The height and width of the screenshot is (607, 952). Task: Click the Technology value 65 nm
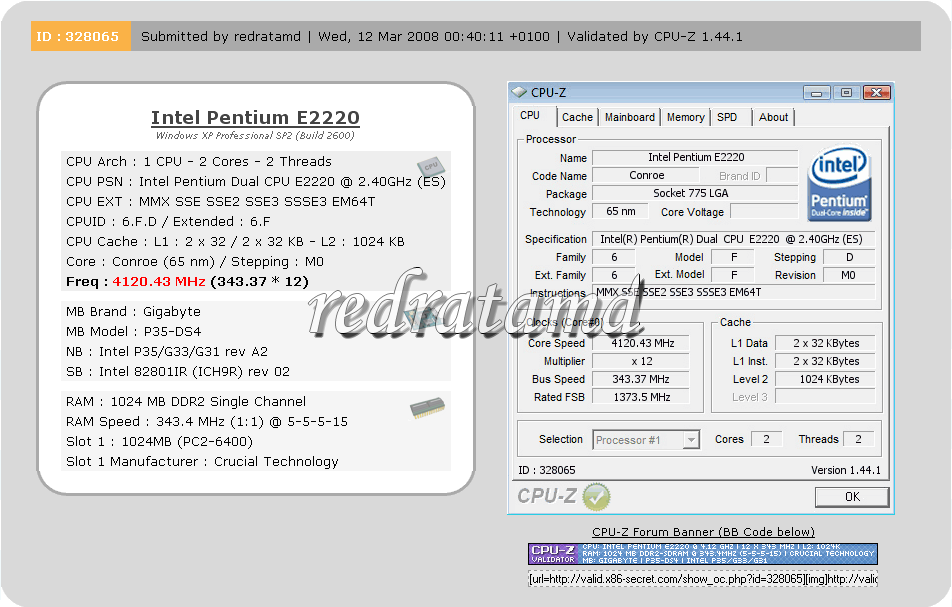point(620,211)
